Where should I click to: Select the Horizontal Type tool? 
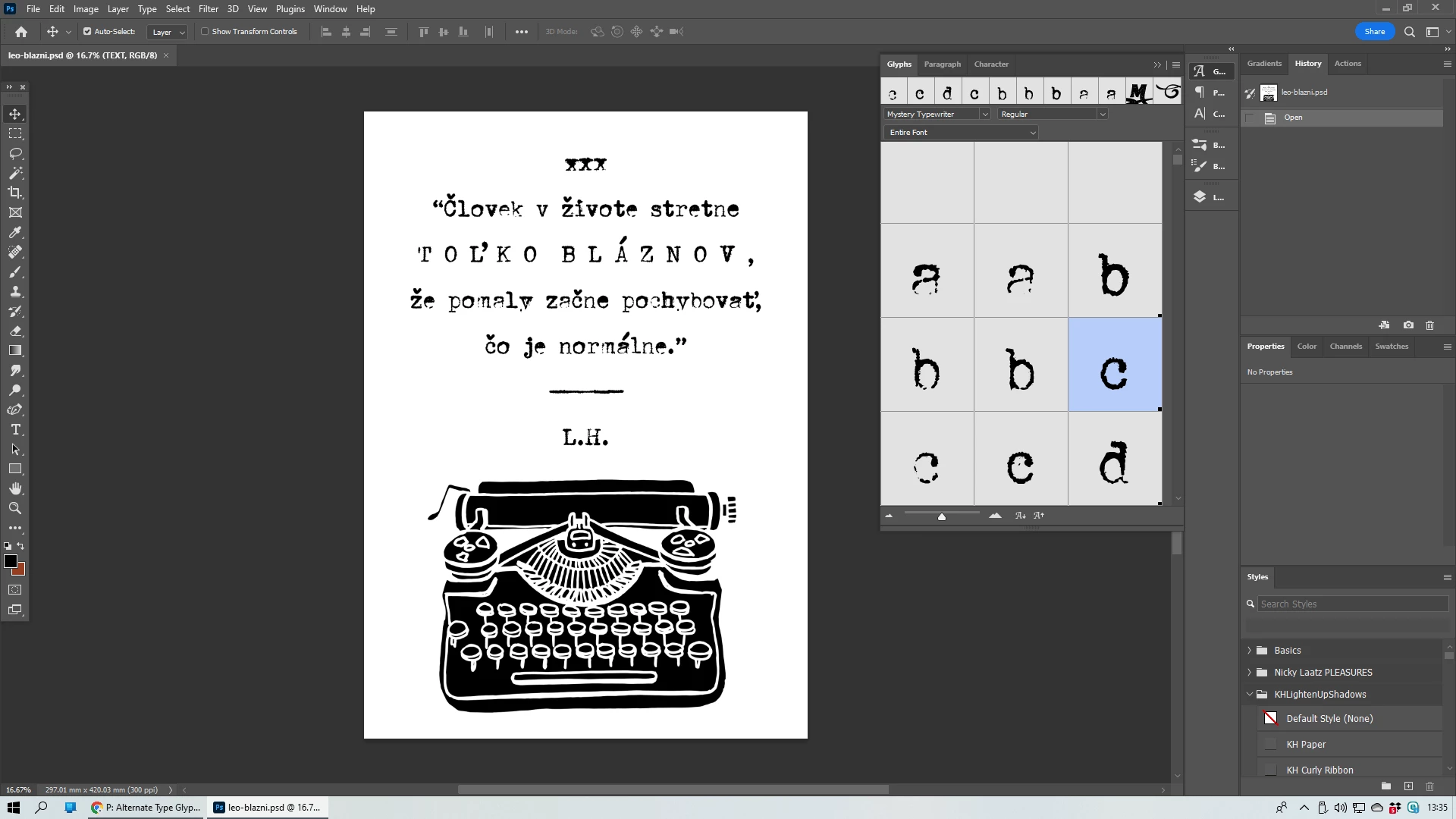click(x=15, y=430)
